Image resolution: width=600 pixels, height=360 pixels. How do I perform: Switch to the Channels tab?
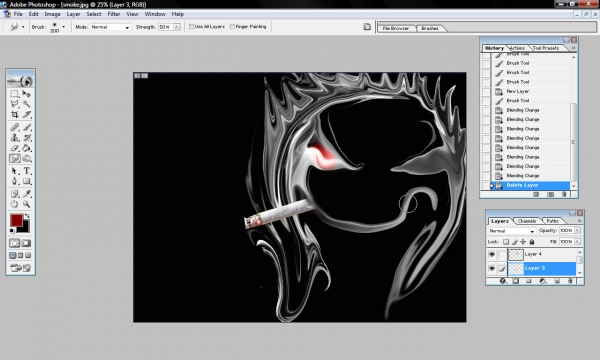coord(527,221)
